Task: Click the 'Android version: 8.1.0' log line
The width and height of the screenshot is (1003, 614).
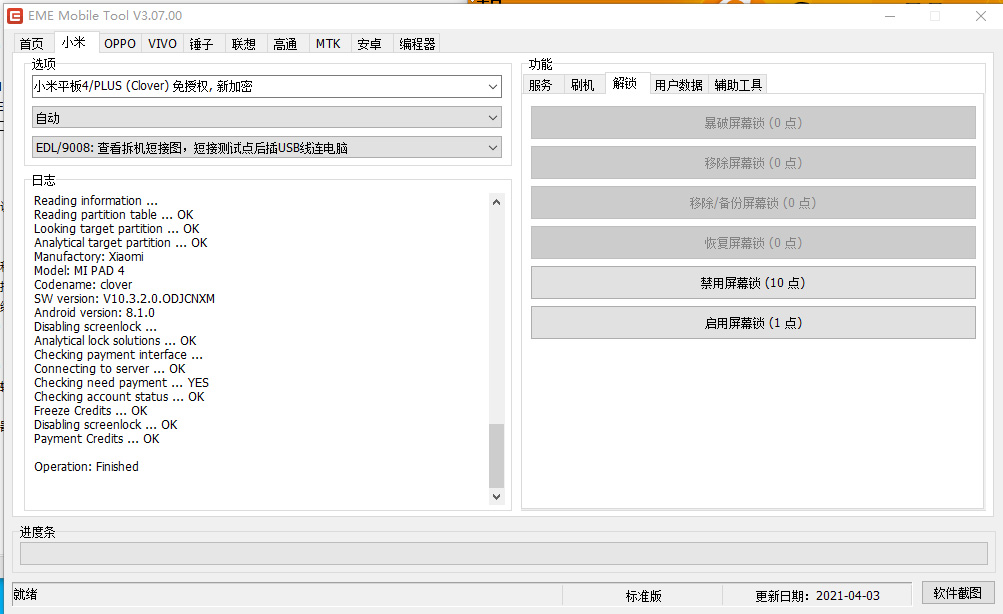Action: click(95, 313)
